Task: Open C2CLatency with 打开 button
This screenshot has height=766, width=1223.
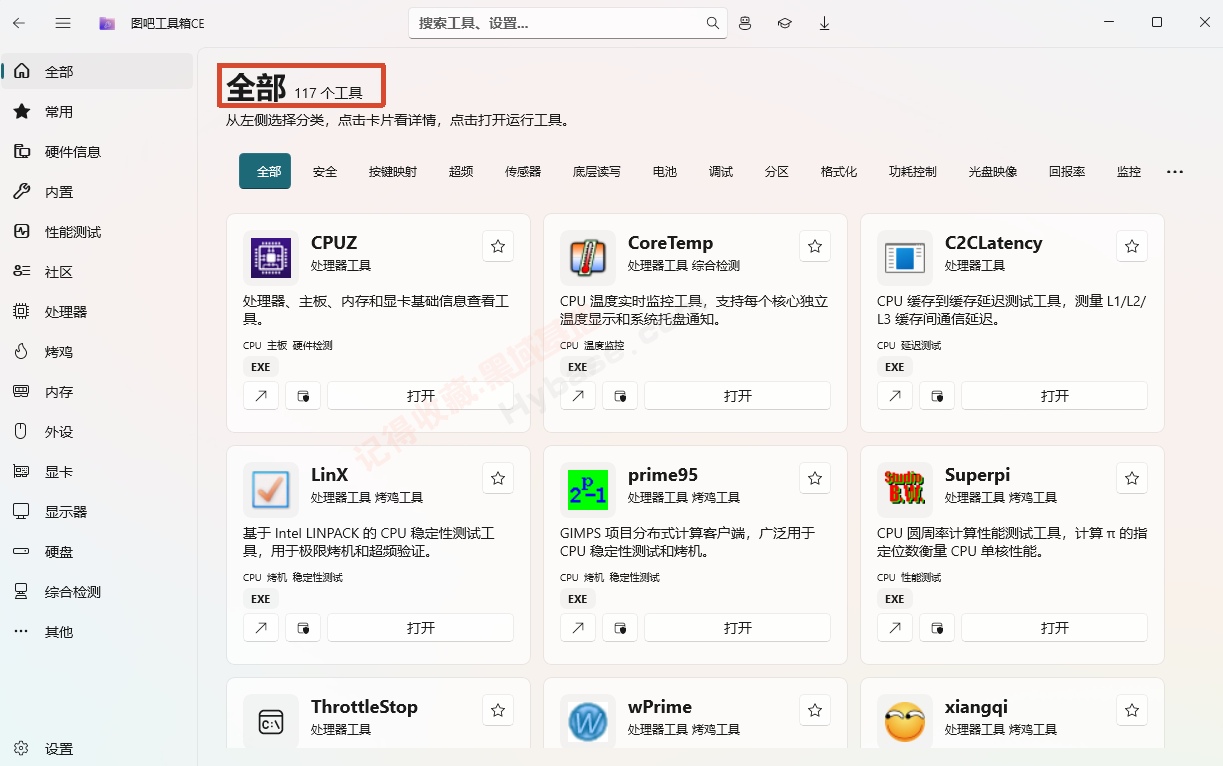Action: 1055,396
